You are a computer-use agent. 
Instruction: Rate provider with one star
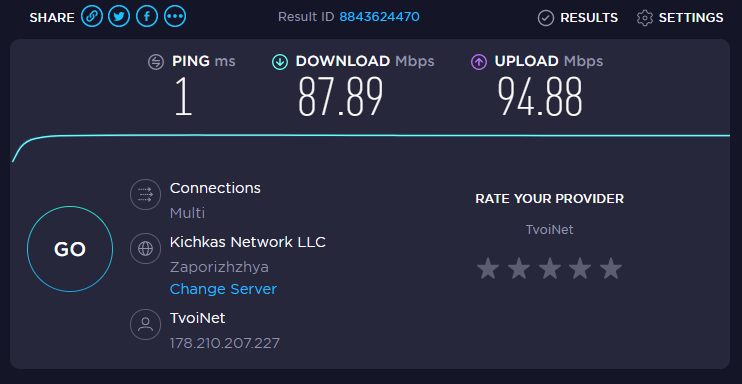coord(488,268)
